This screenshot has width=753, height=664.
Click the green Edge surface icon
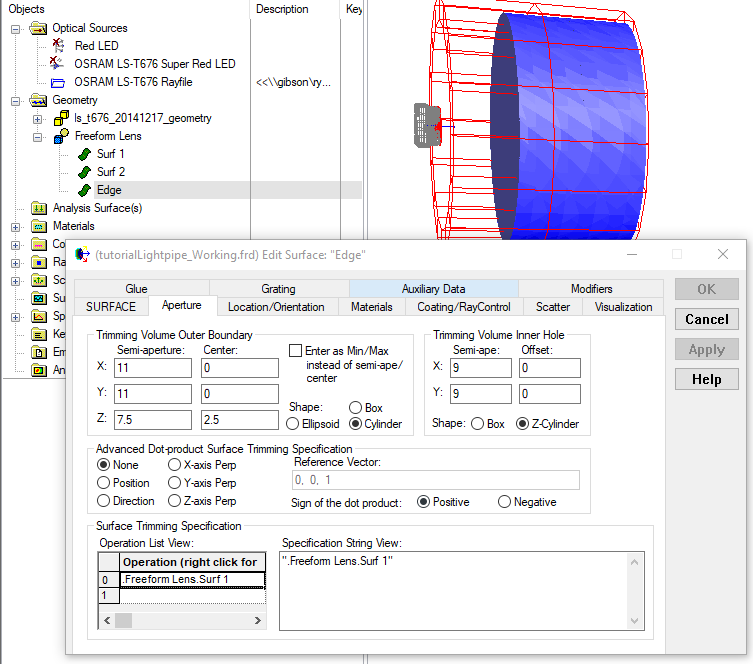point(83,190)
